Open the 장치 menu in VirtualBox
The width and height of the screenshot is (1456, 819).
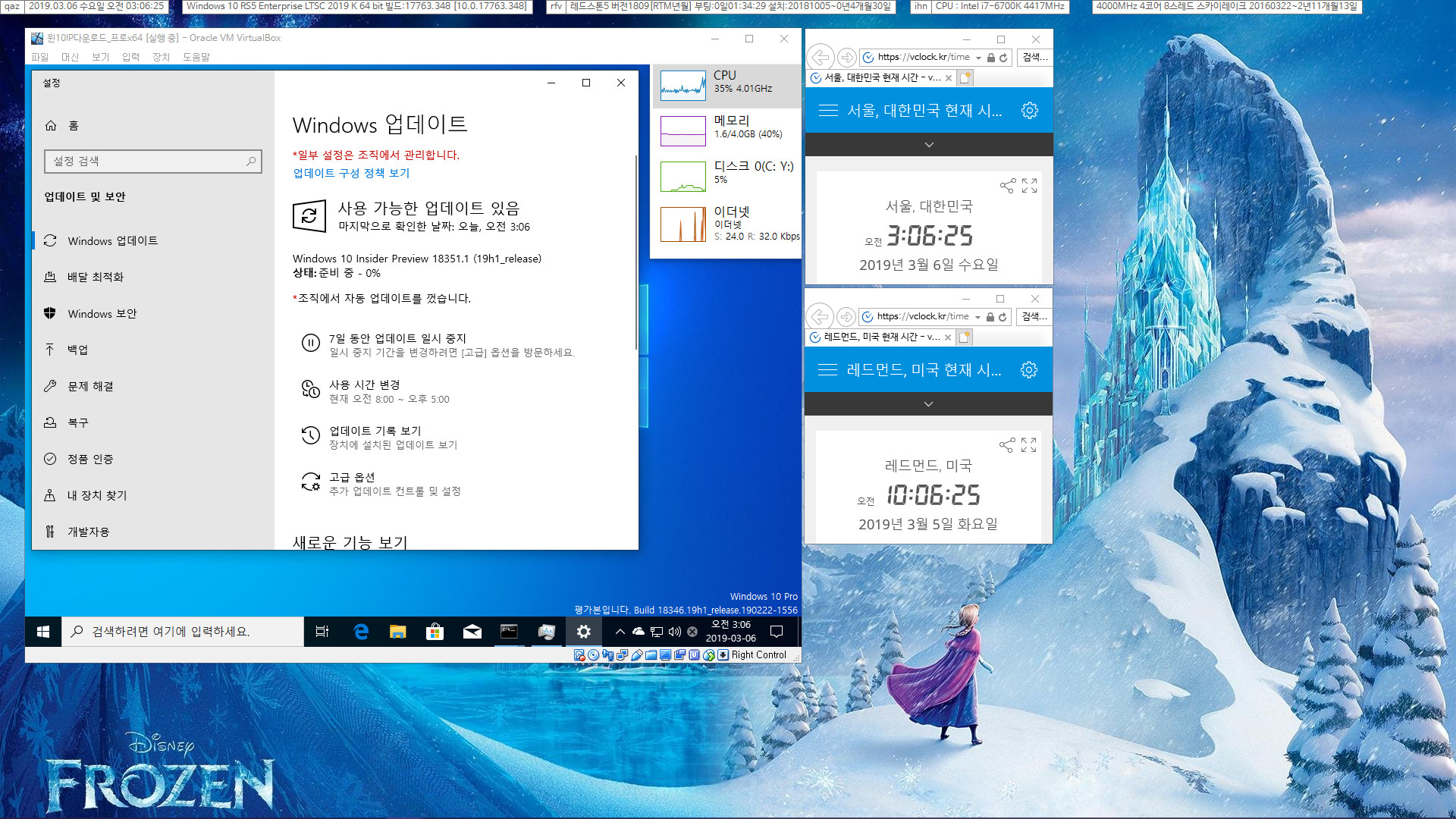tap(161, 57)
